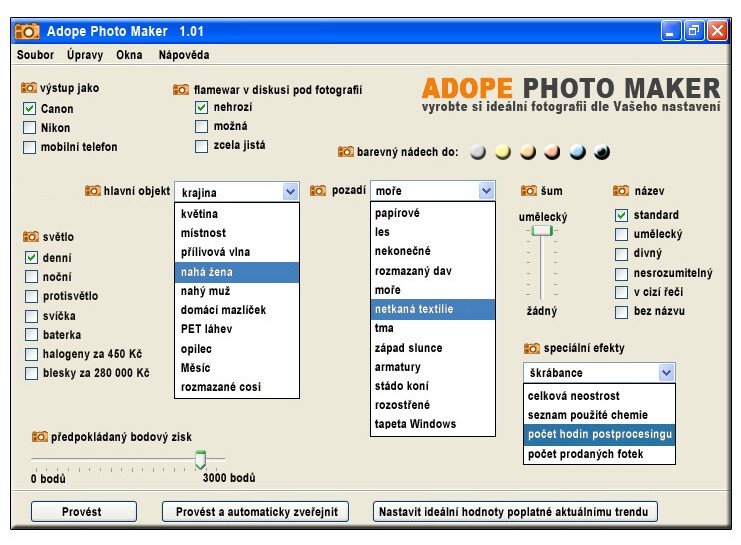Open the Nápověda menu
Screen dimensions: 741x545
183,55
